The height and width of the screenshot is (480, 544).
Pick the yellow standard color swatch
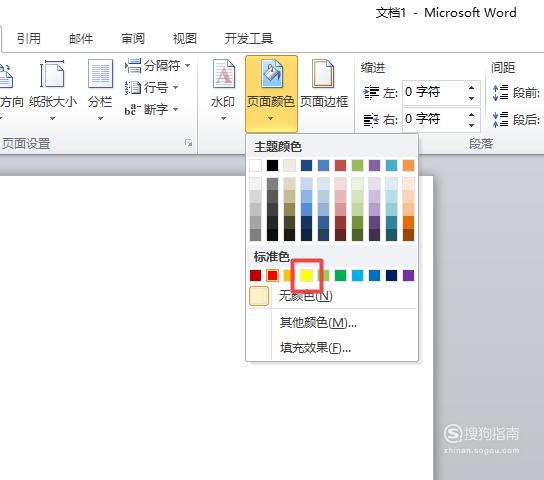tap(306, 275)
